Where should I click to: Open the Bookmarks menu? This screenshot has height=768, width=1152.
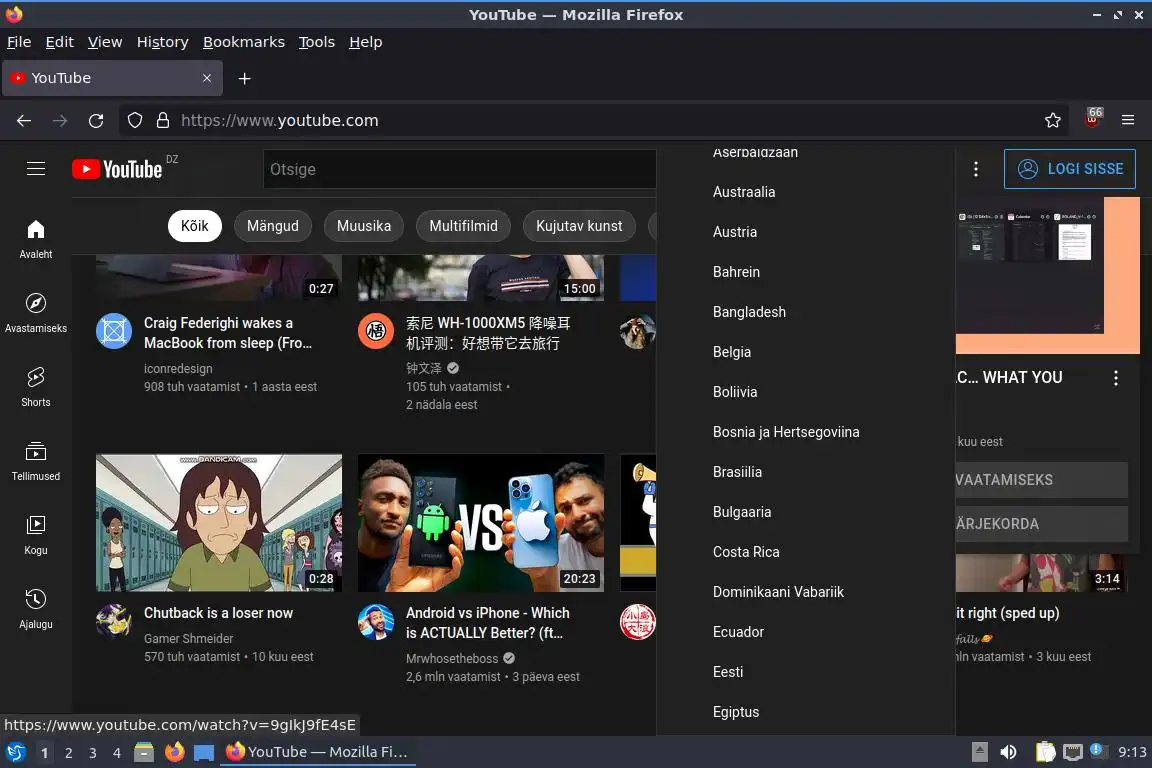(x=244, y=43)
